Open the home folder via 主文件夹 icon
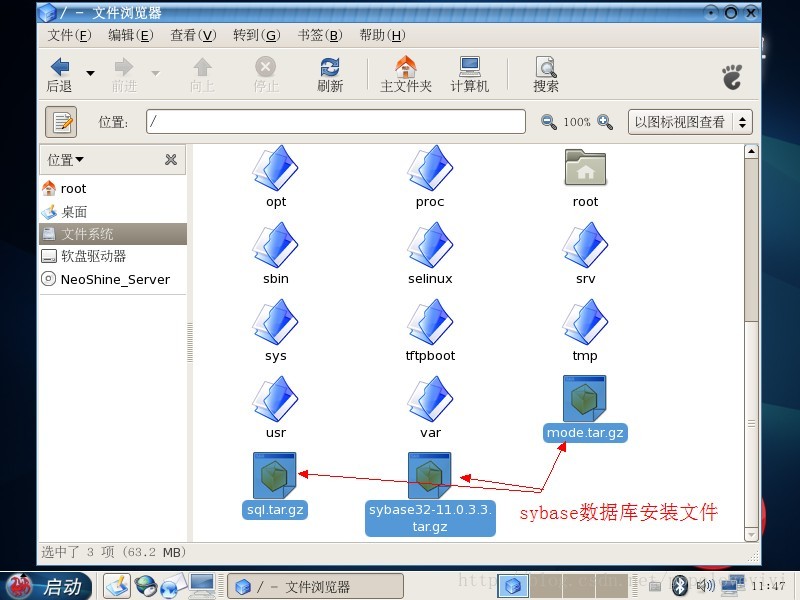 point(405,73)
